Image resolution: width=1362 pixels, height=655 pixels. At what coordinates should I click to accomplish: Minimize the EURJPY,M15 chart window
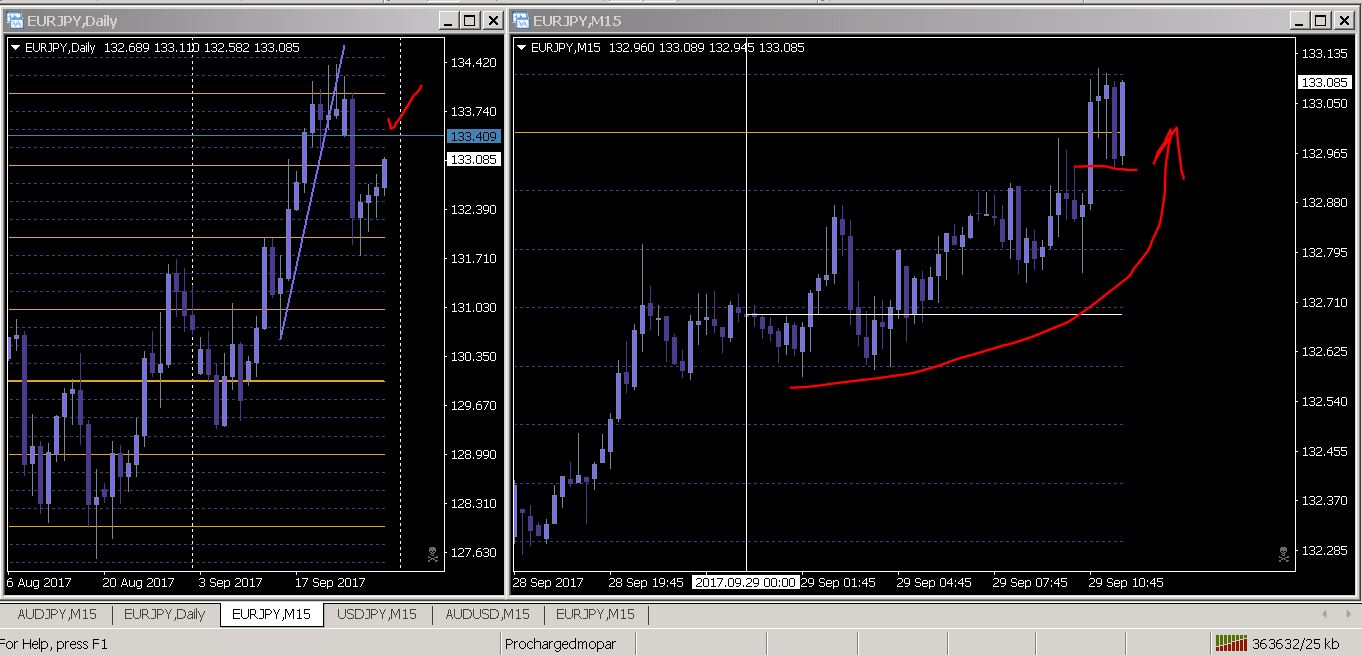[1299, 20]
